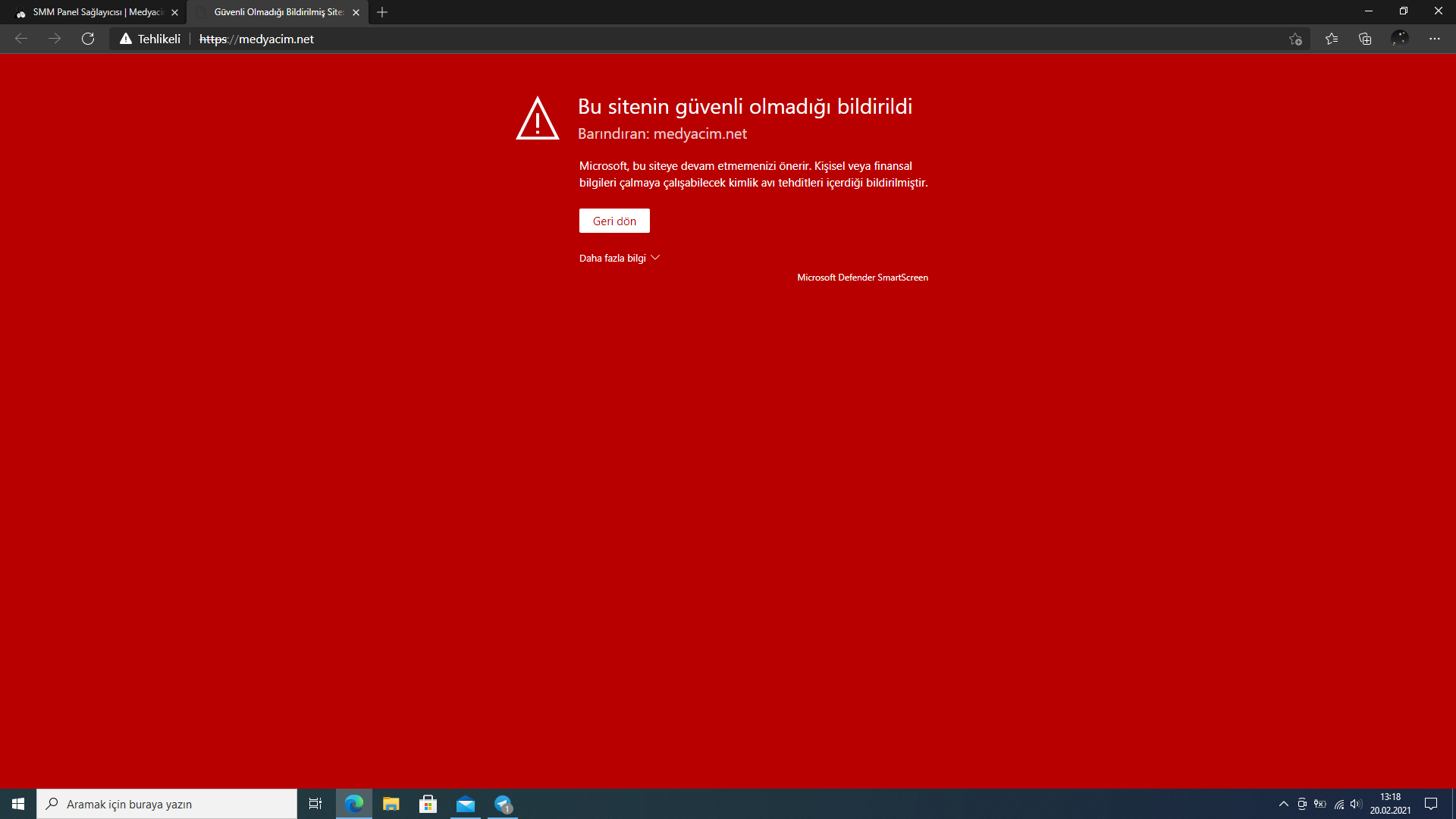
Task: Expand Daha fazla bilgi details
Action: (620, 258)
